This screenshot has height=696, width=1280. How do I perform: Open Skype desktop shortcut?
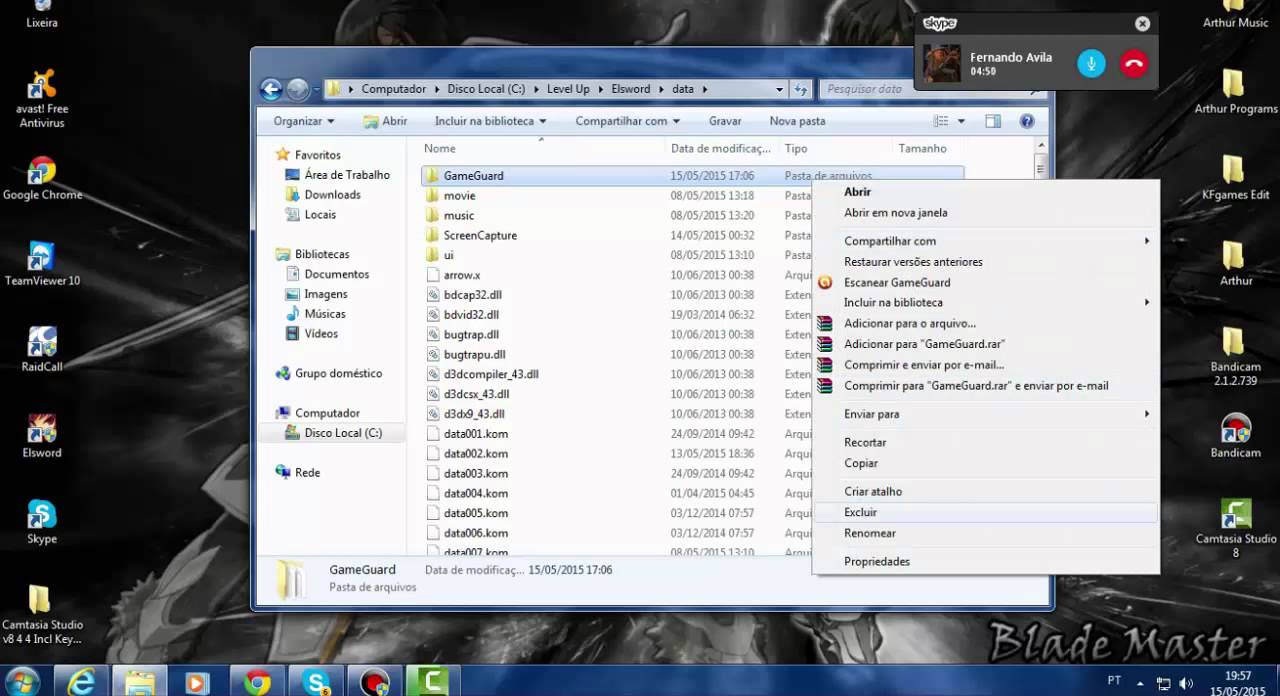point(42,522)
